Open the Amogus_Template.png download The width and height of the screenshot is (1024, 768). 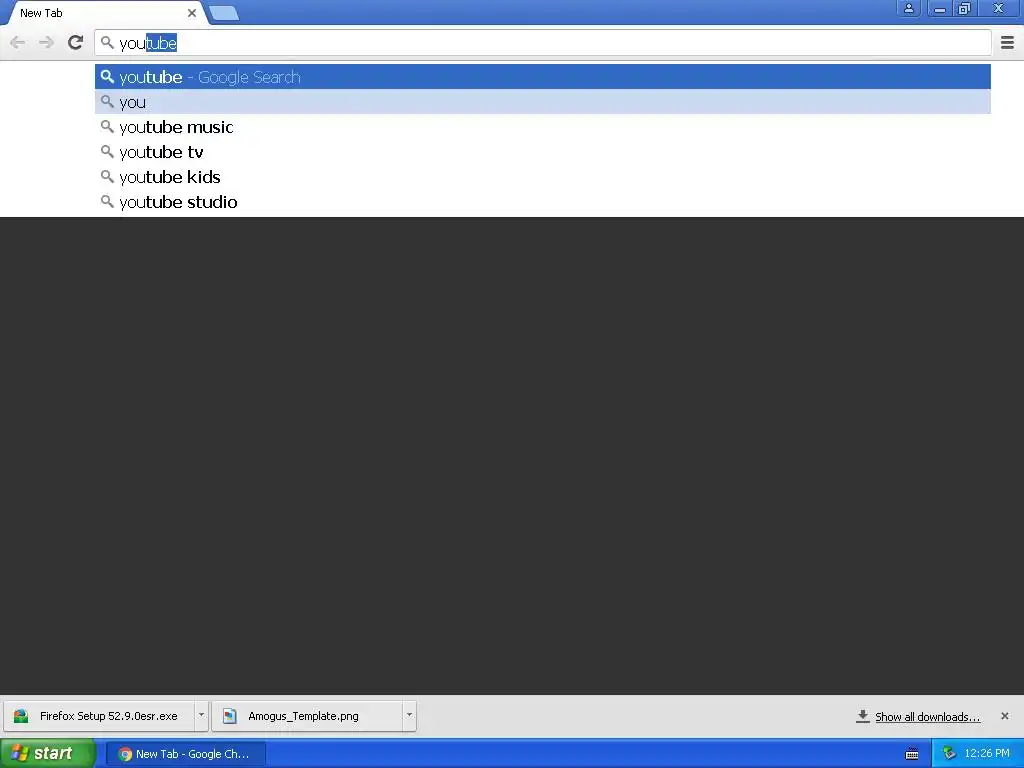click(308, 716)
